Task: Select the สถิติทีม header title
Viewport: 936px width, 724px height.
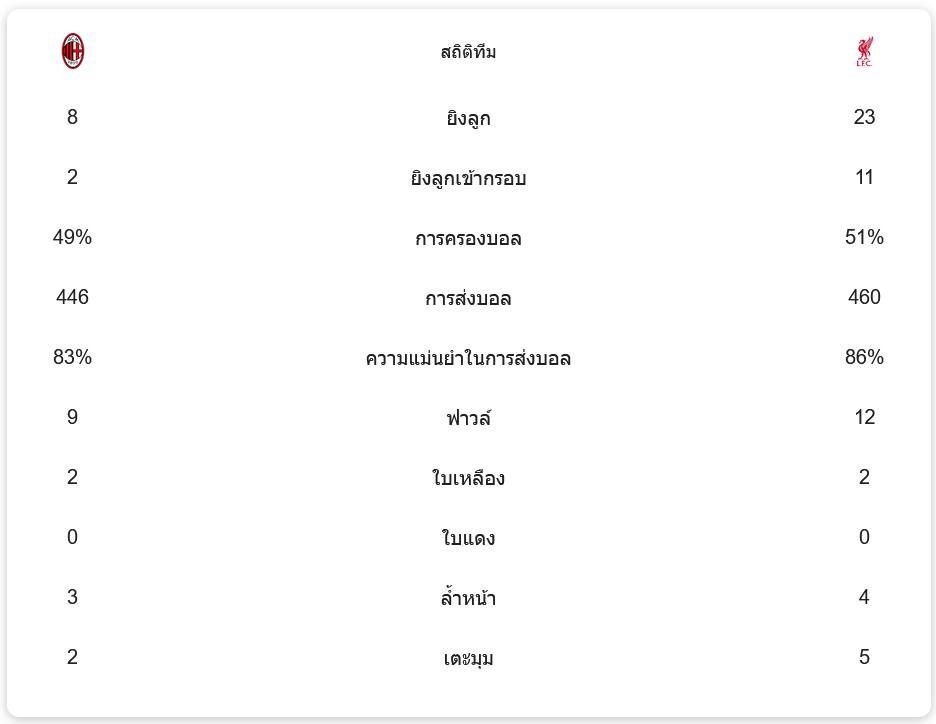Action: (468, 52)
